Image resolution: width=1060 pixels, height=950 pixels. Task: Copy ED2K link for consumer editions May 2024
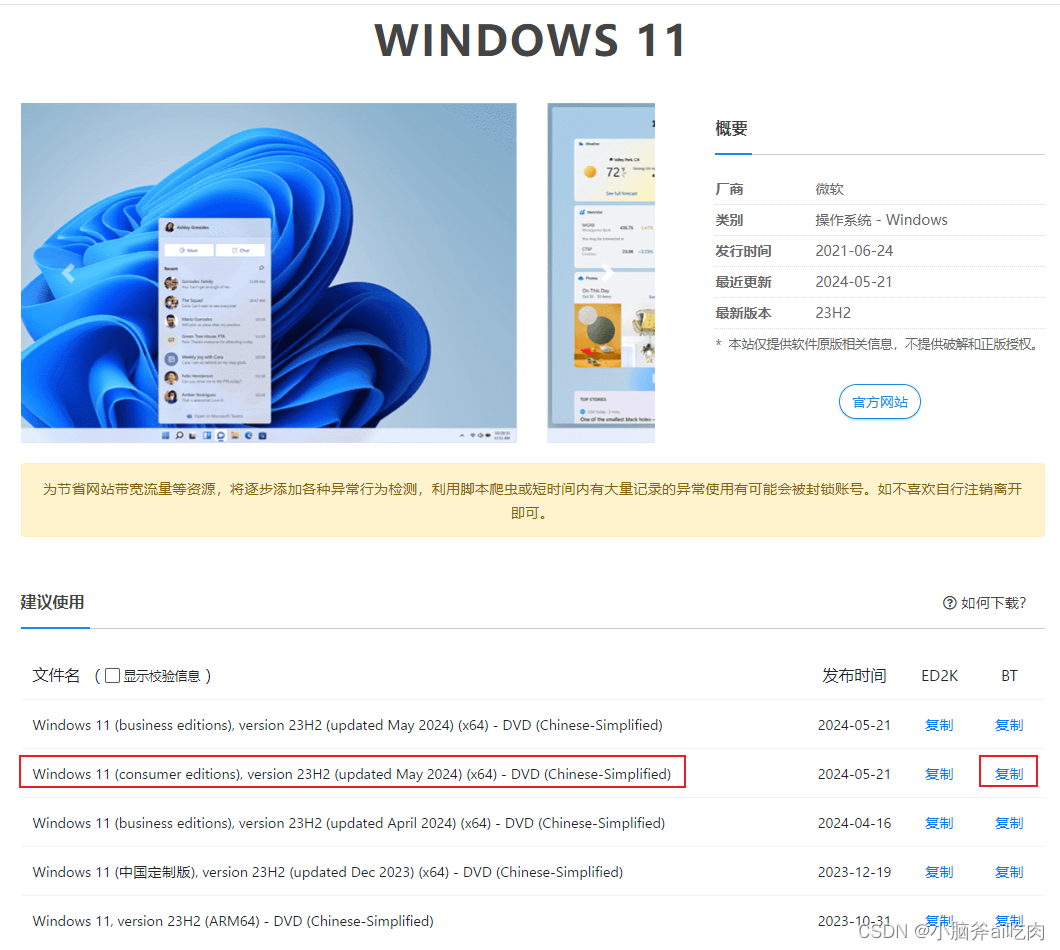pyautogui.click(x=939, y=774)
